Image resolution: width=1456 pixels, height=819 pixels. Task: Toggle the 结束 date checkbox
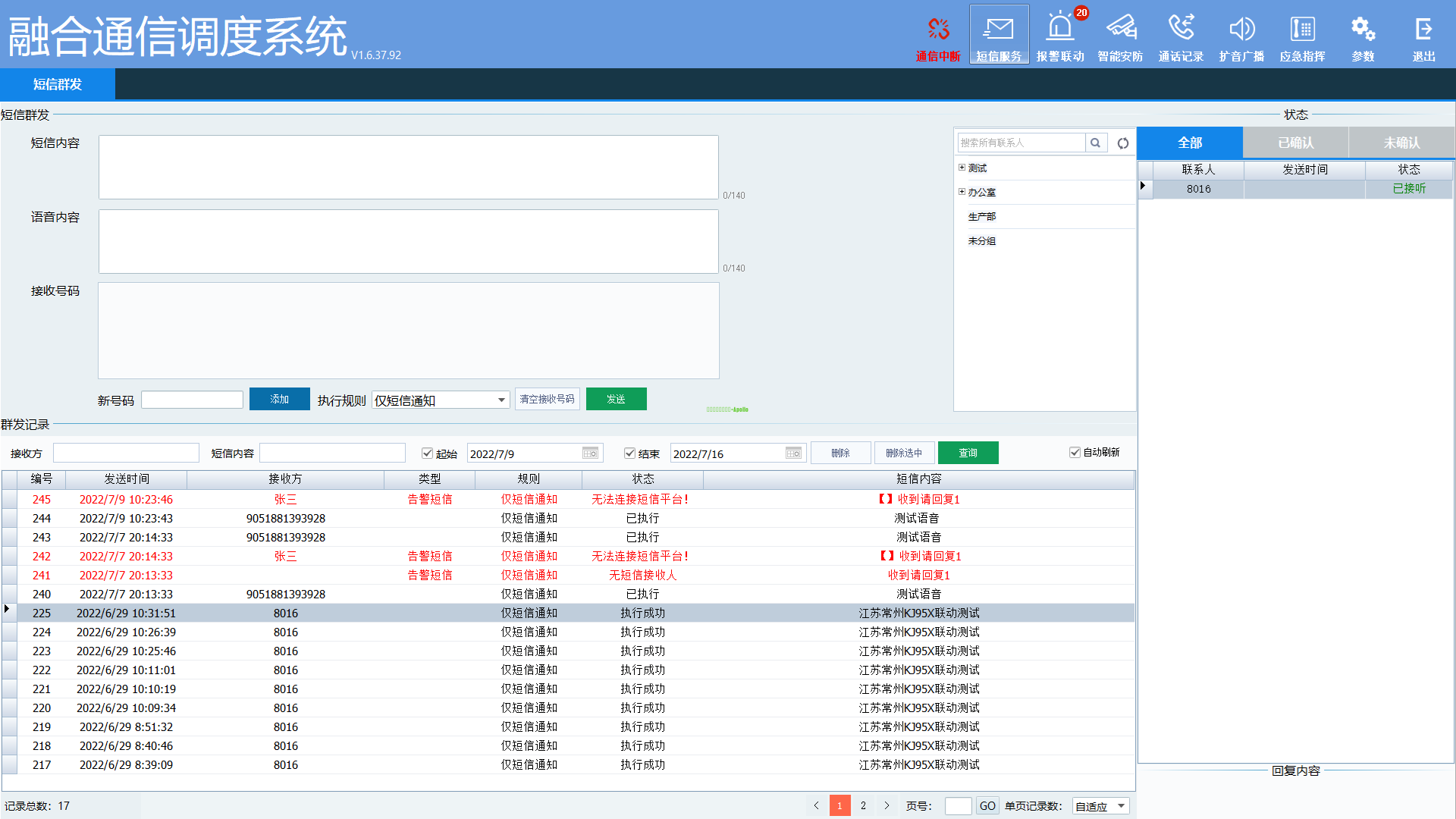point(629,453)
